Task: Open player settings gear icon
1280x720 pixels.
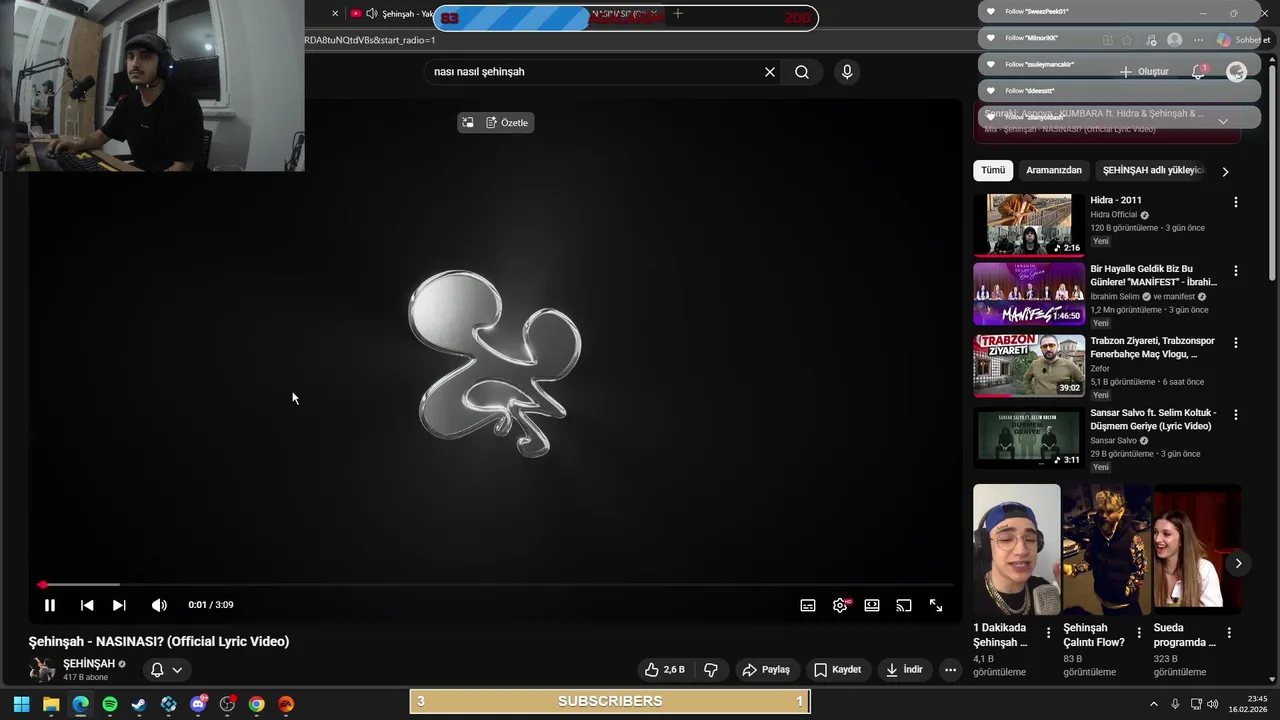Action: pyautogui.click(x=840, y=605)
